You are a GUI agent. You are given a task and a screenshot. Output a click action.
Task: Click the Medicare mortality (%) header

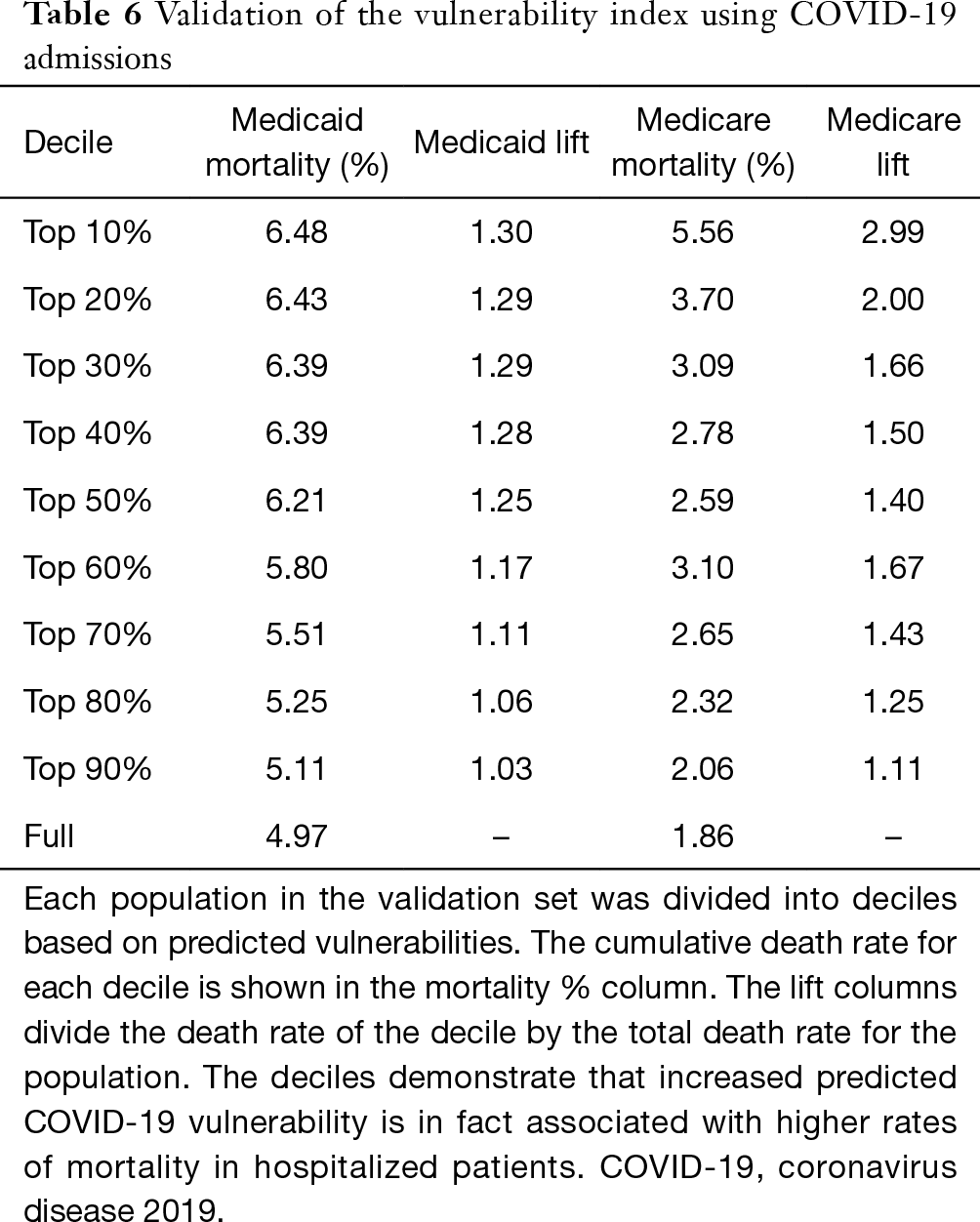coord(703,143)
